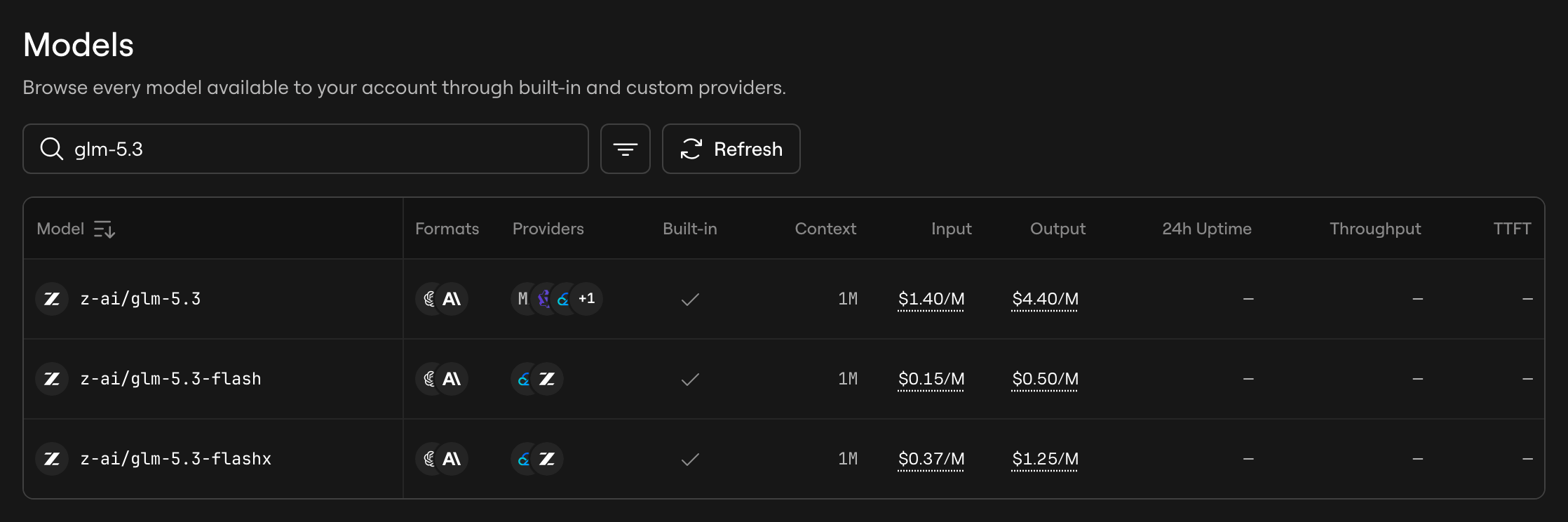The width and height of the screenshot is (1568, 522).
Task: Open the z-ai/glm-5.3 model name
Action: pos(140,299)
